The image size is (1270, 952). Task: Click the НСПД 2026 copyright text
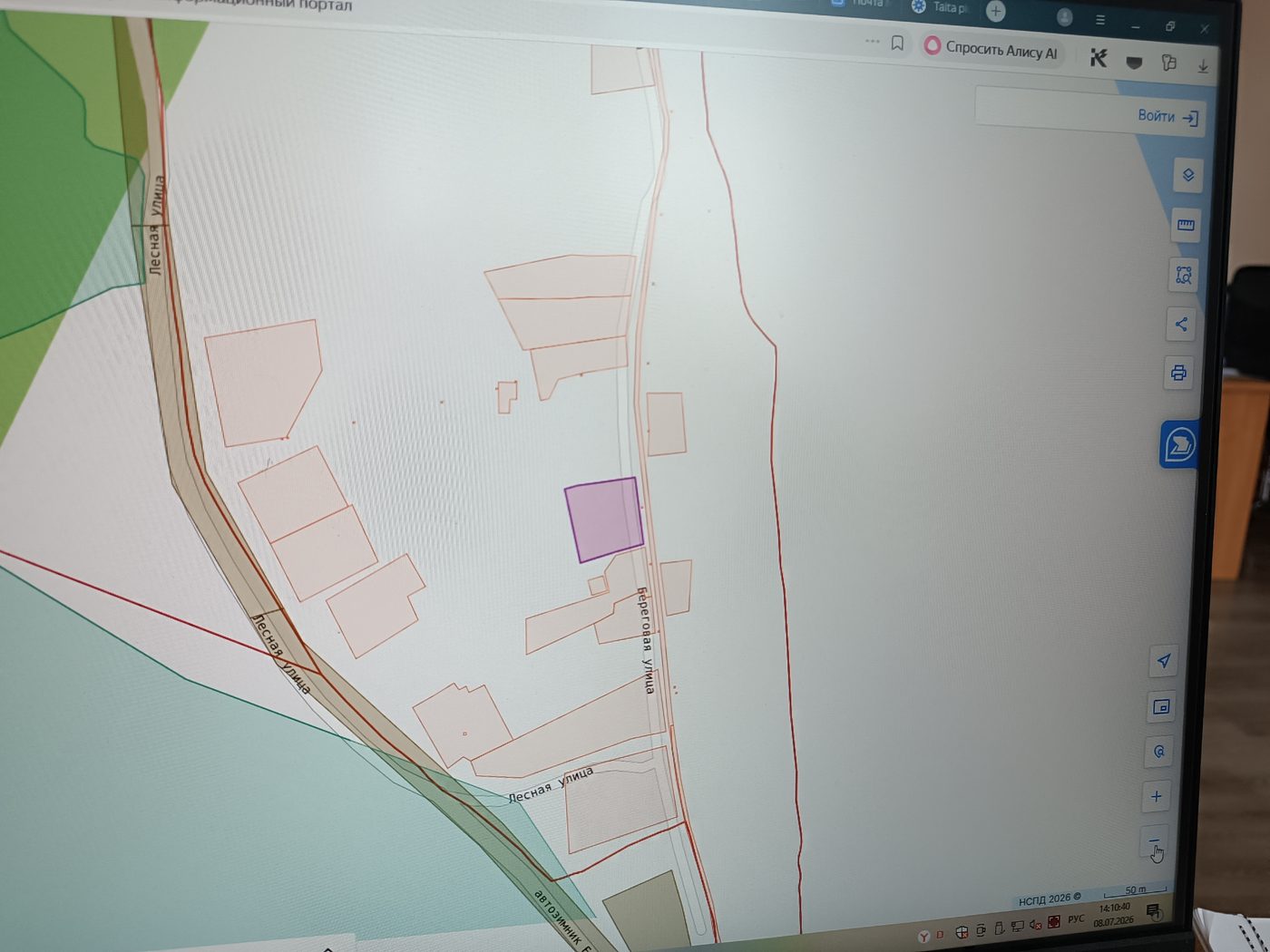click(x=1049, y=899)
